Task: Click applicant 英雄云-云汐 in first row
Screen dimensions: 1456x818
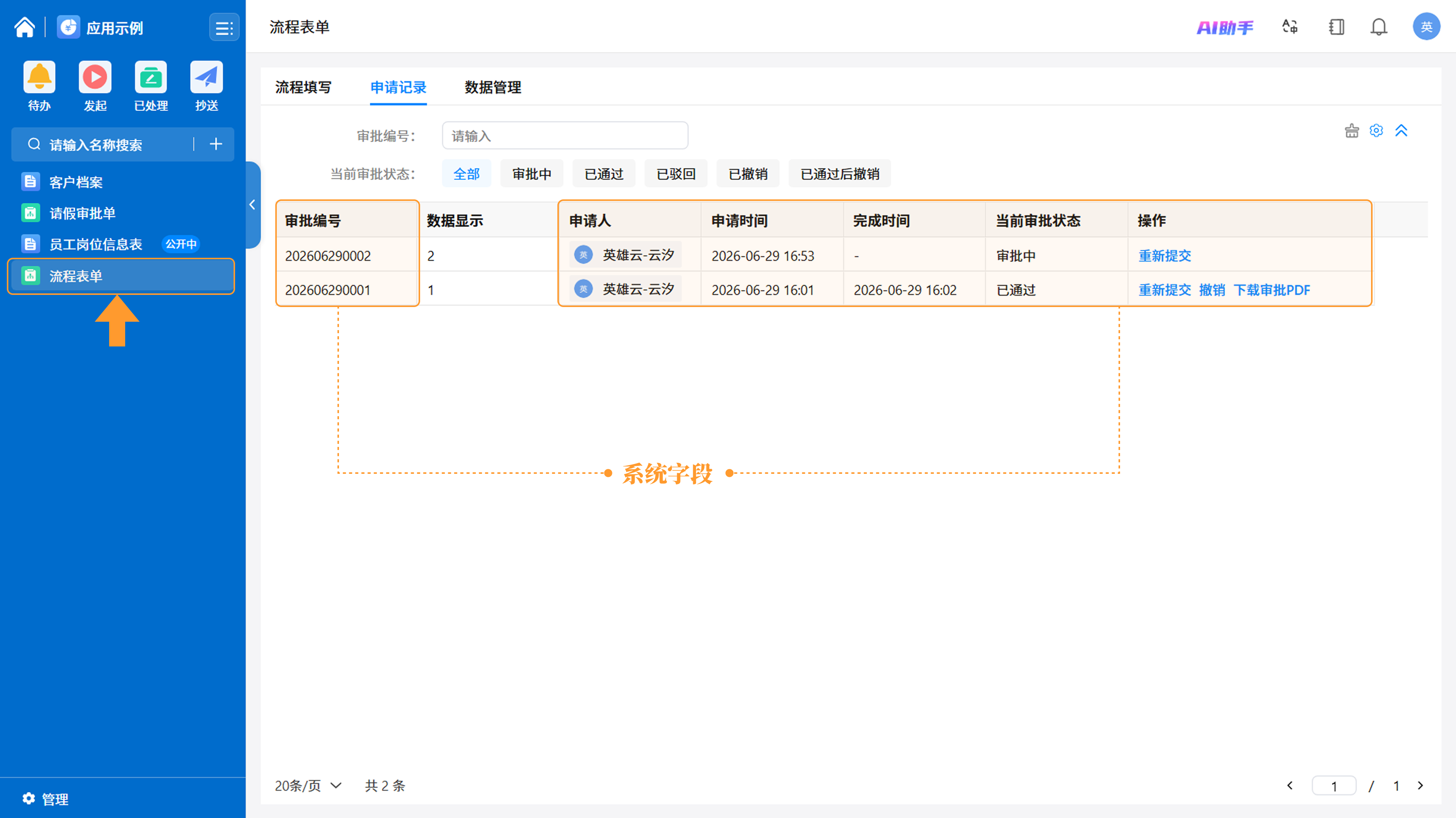Action: coord(625,255)
